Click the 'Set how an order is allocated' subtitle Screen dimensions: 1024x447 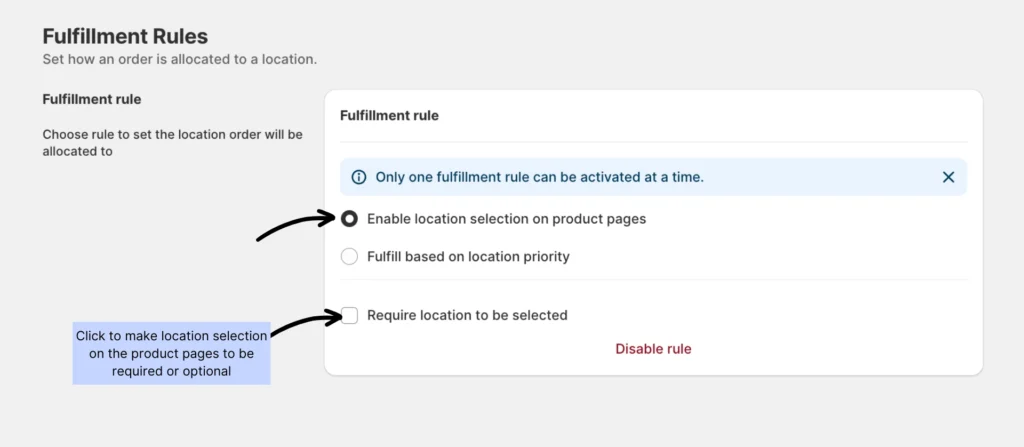tap(179, 60)
